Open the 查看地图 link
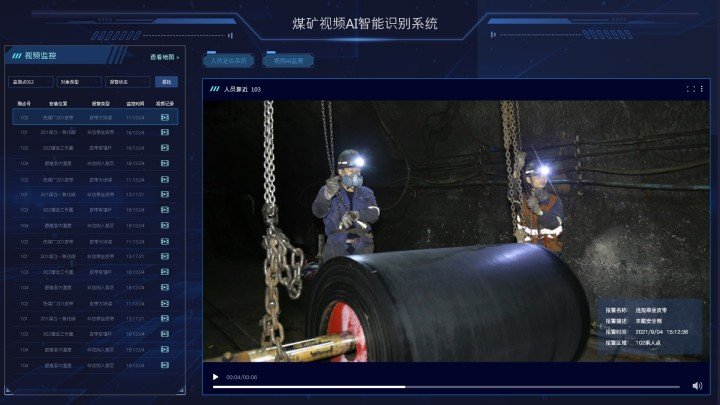 (165, 57)
